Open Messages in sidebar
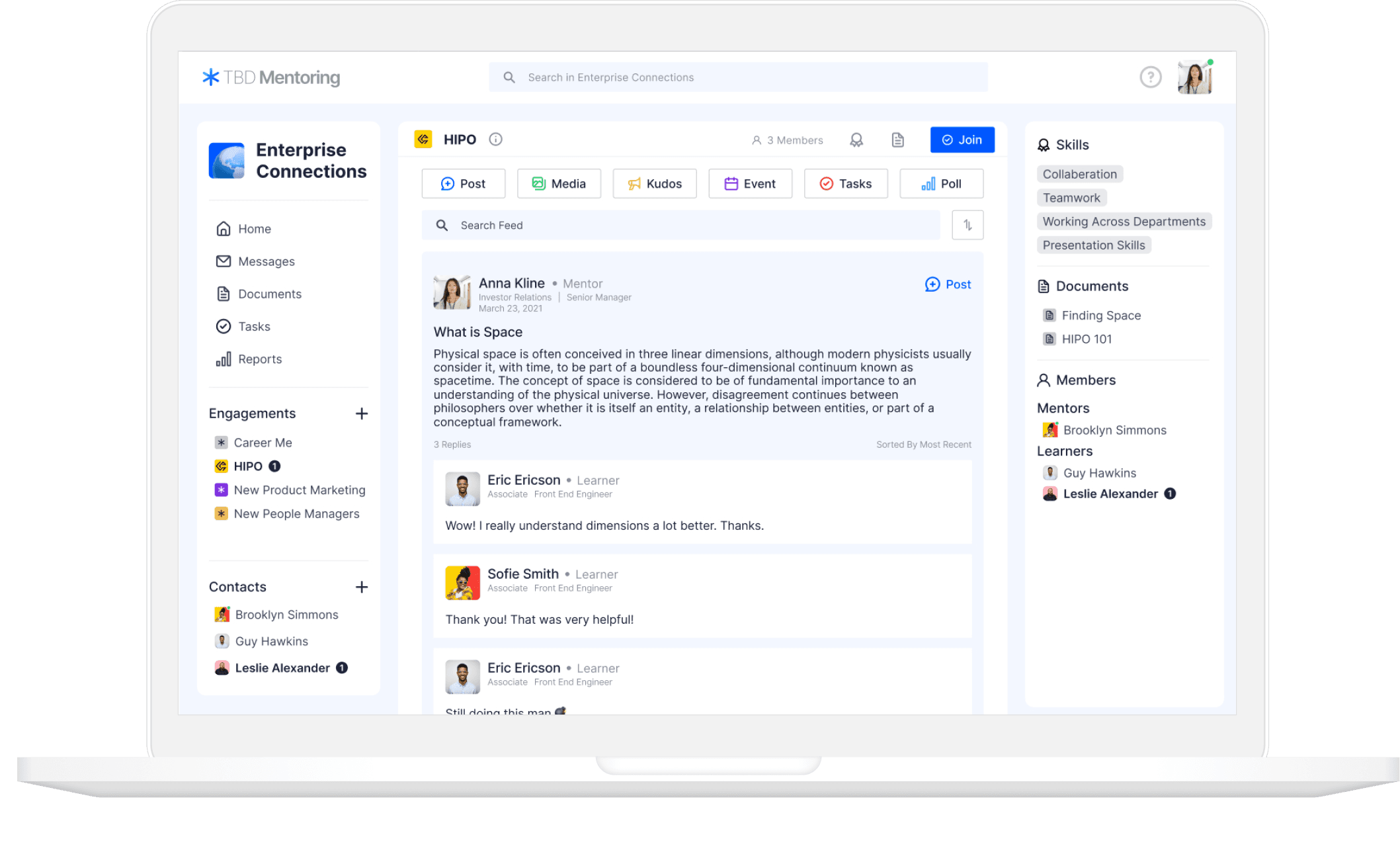Viewport: 1400px width, 868px height. pos(255,261)
